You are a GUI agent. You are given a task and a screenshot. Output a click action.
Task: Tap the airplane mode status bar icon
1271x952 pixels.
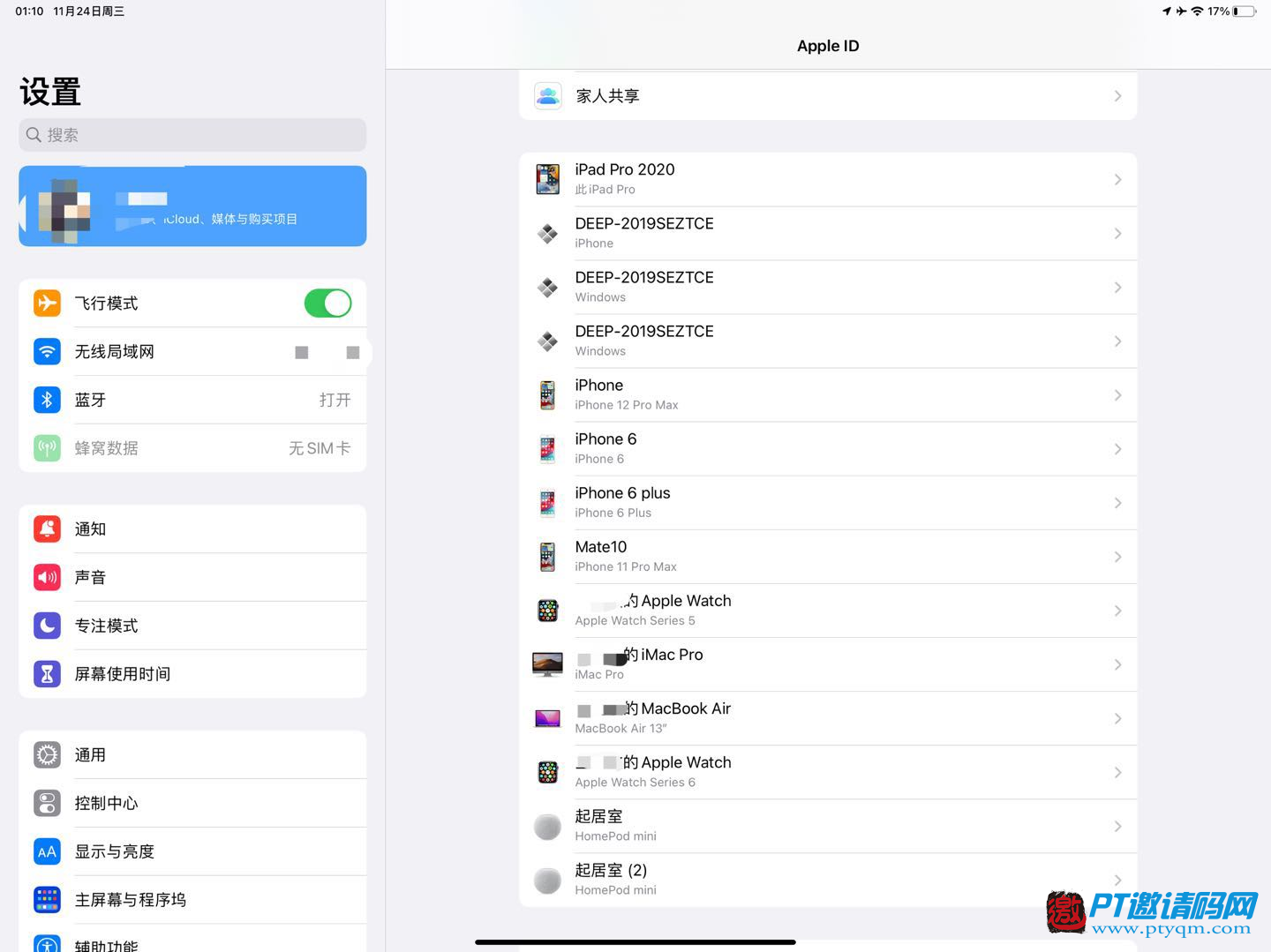(x=1181, y=11)
